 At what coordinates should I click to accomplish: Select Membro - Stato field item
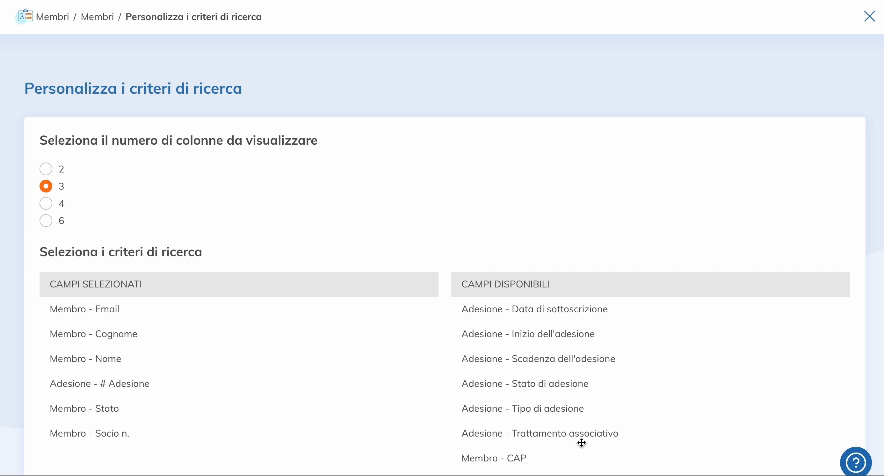[x=84, y=409]
